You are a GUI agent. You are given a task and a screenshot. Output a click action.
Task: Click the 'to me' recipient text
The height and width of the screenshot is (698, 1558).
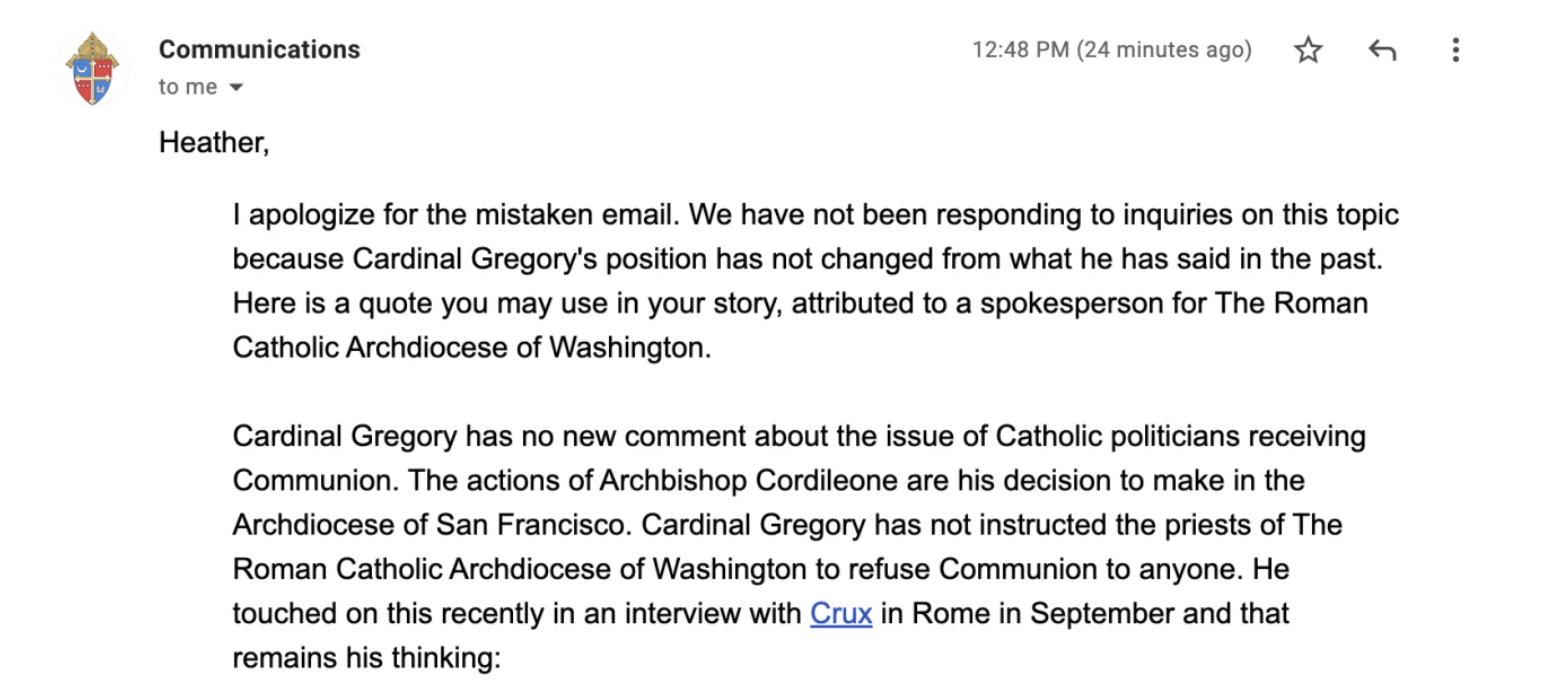coord(188,87)
